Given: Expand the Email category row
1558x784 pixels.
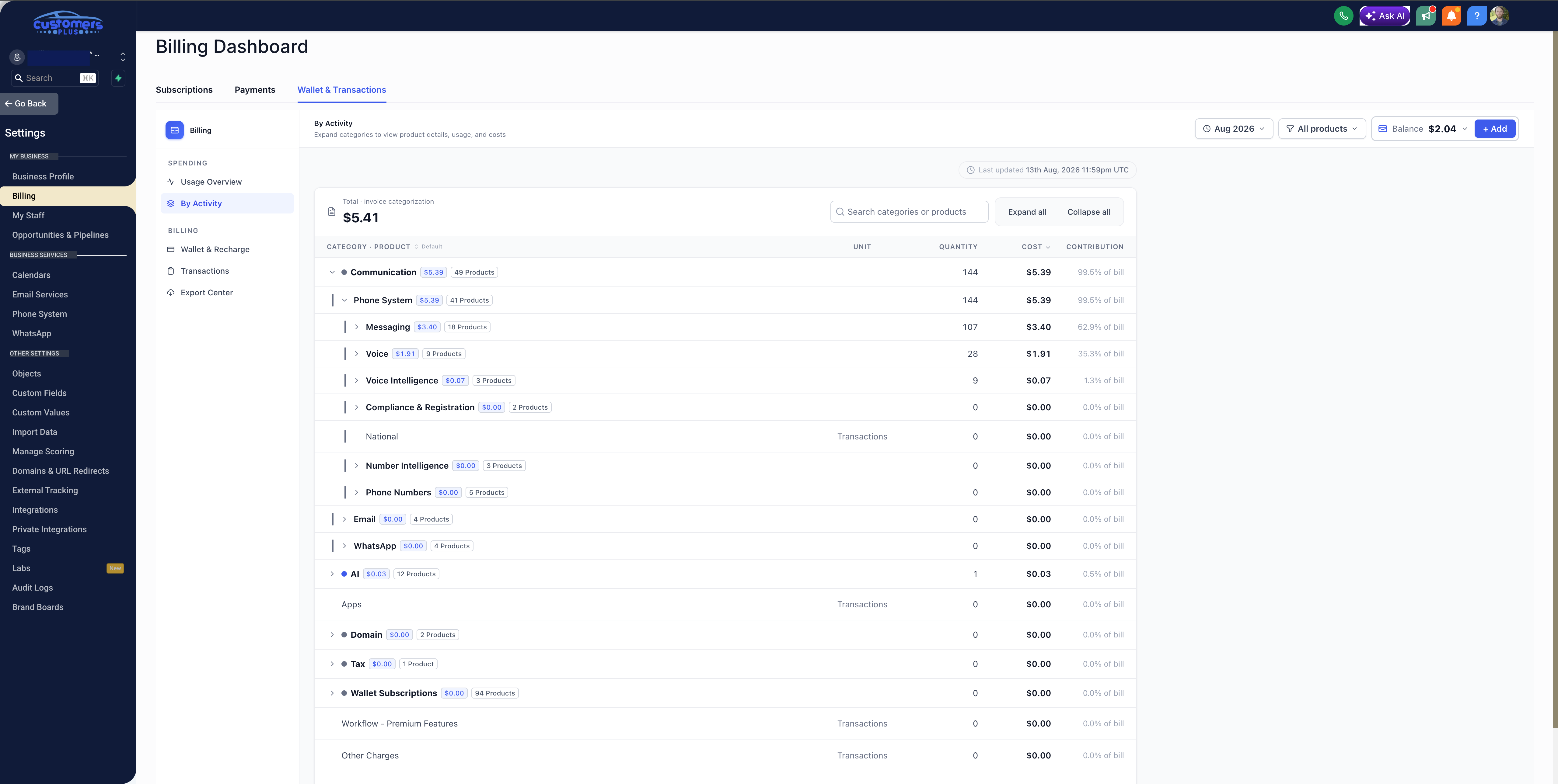Looking at the screenshot, I should 344,519.
